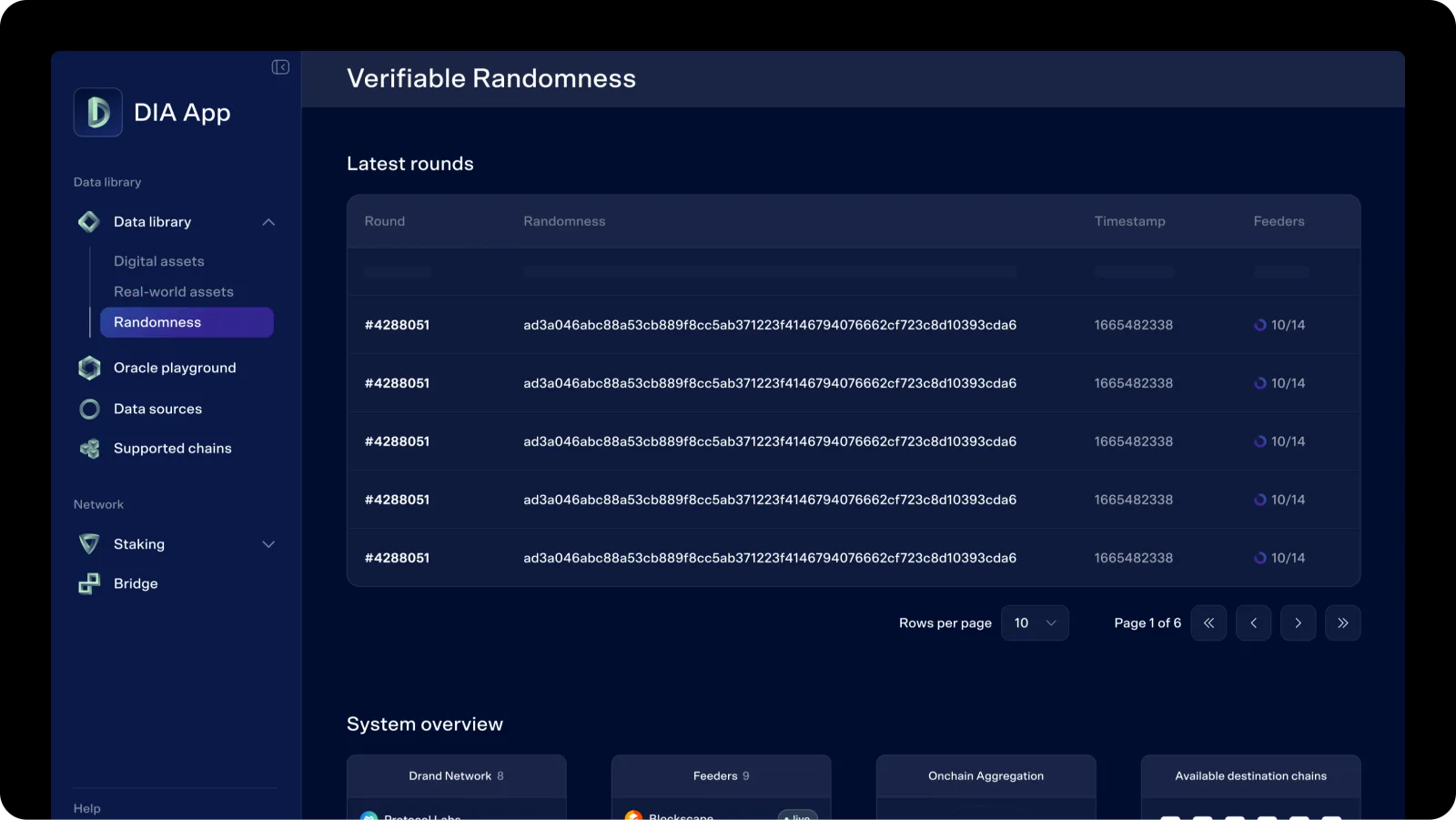Open the Rows per page dropdown
Viewport: 1456px width, 820px height.
1035,623
